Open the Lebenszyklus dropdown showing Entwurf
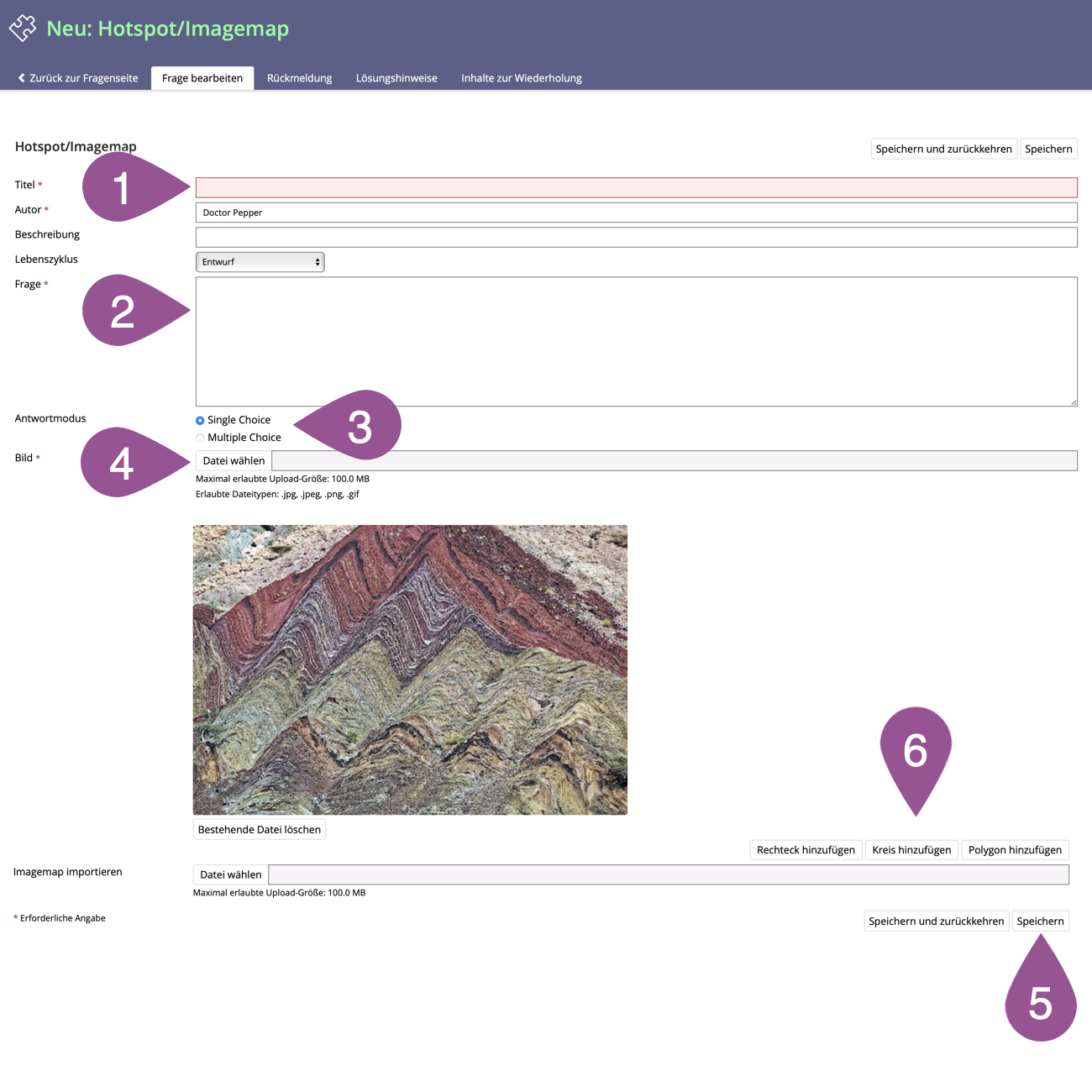The width and height of the screenshot is (1092, 1092). point(260,262)
